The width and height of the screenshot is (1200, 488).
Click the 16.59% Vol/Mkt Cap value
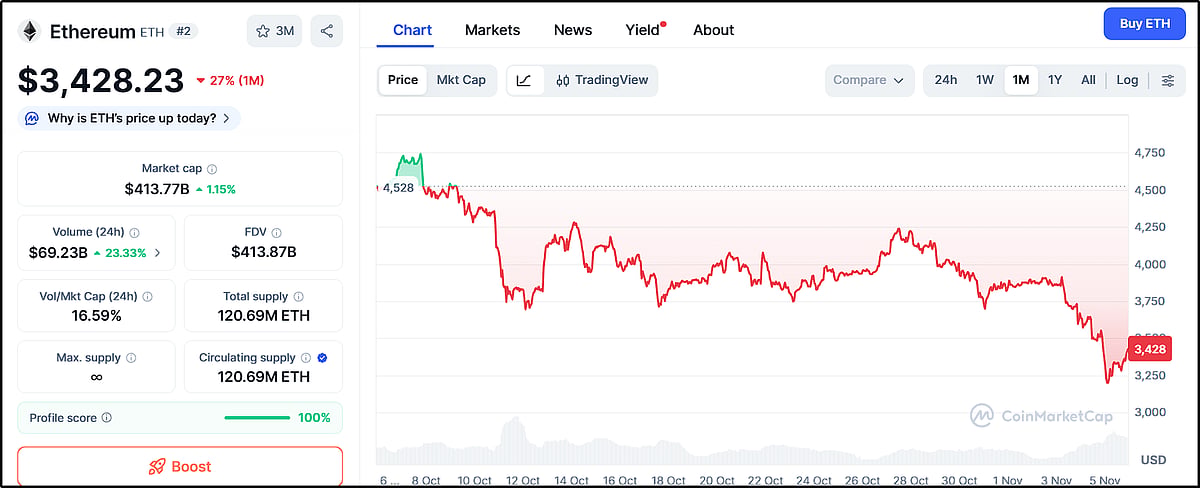click(96, 316)
